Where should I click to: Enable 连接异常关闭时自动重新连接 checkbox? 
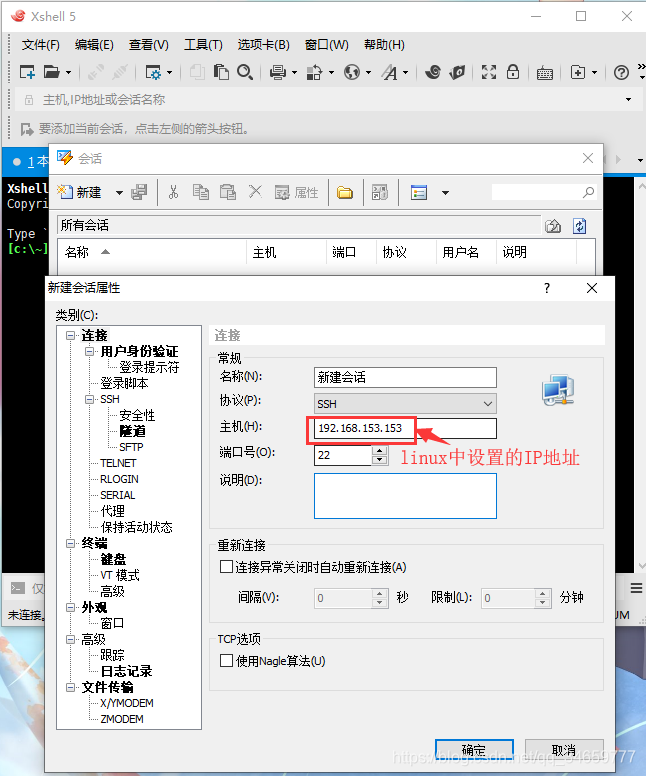tap(226, 567)
